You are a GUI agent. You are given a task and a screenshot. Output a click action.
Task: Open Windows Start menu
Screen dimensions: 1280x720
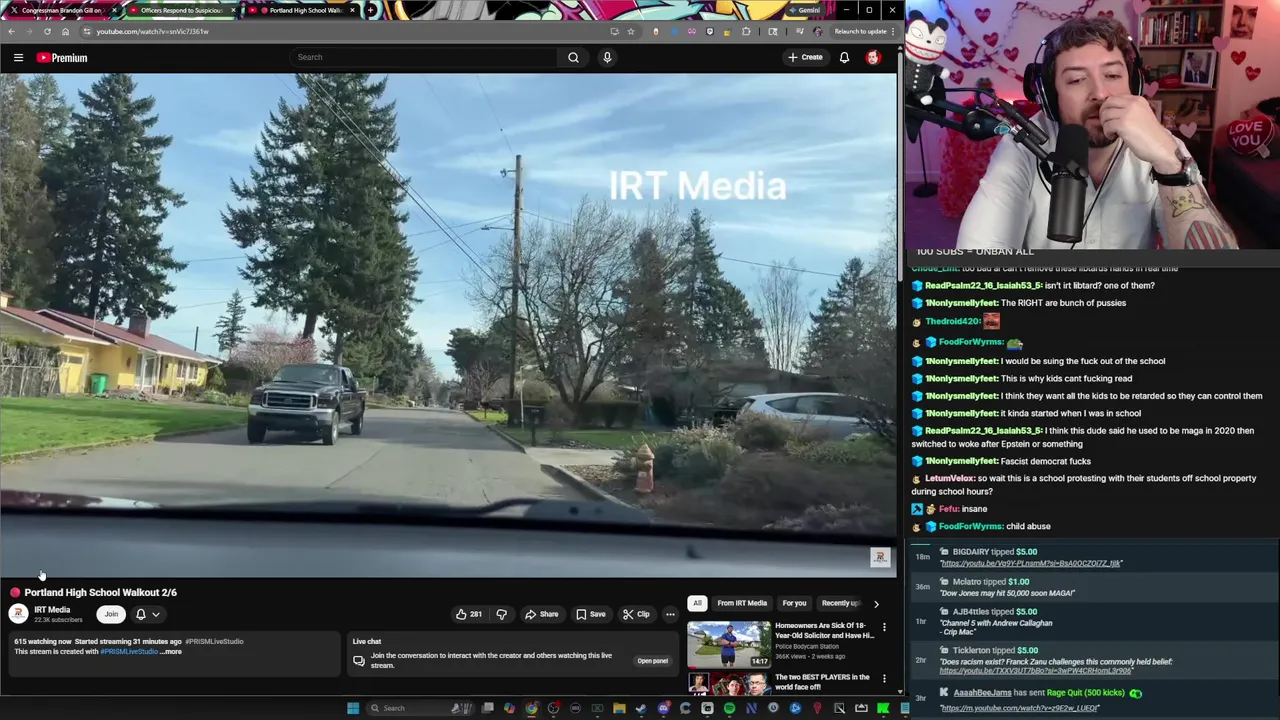pos(352,708)
